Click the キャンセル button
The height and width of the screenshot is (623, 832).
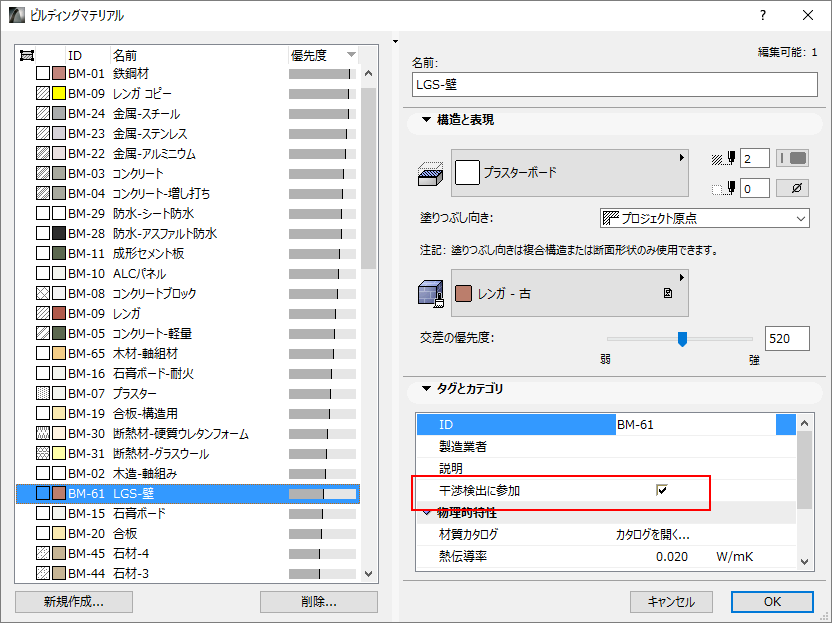coord(671,602)
